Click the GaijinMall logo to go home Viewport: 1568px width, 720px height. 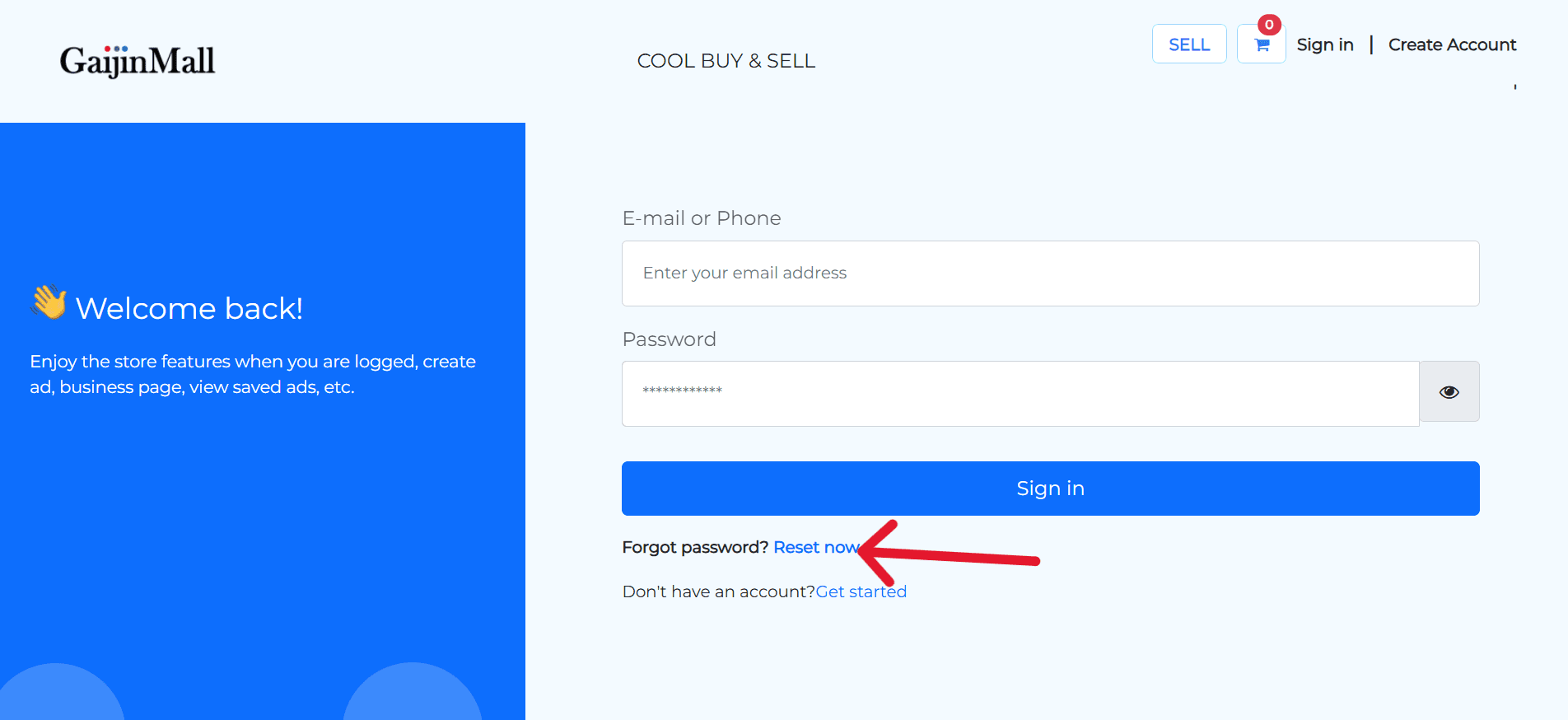tap(137, 60)
